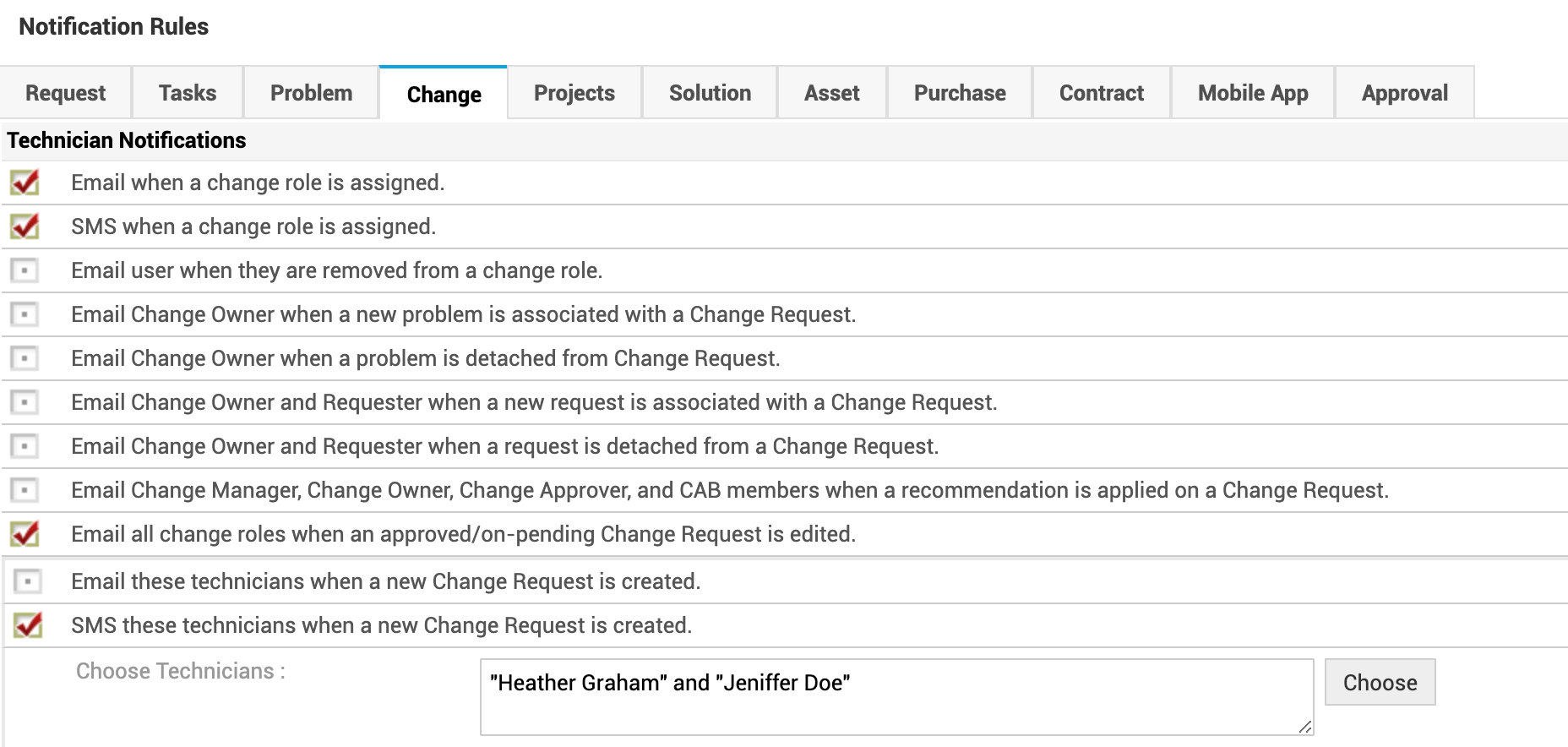Image resolution: width=1568 pixels, height=747 pixels.
Task: Enable email when new request is associated
Action: [x=24, y=402]
